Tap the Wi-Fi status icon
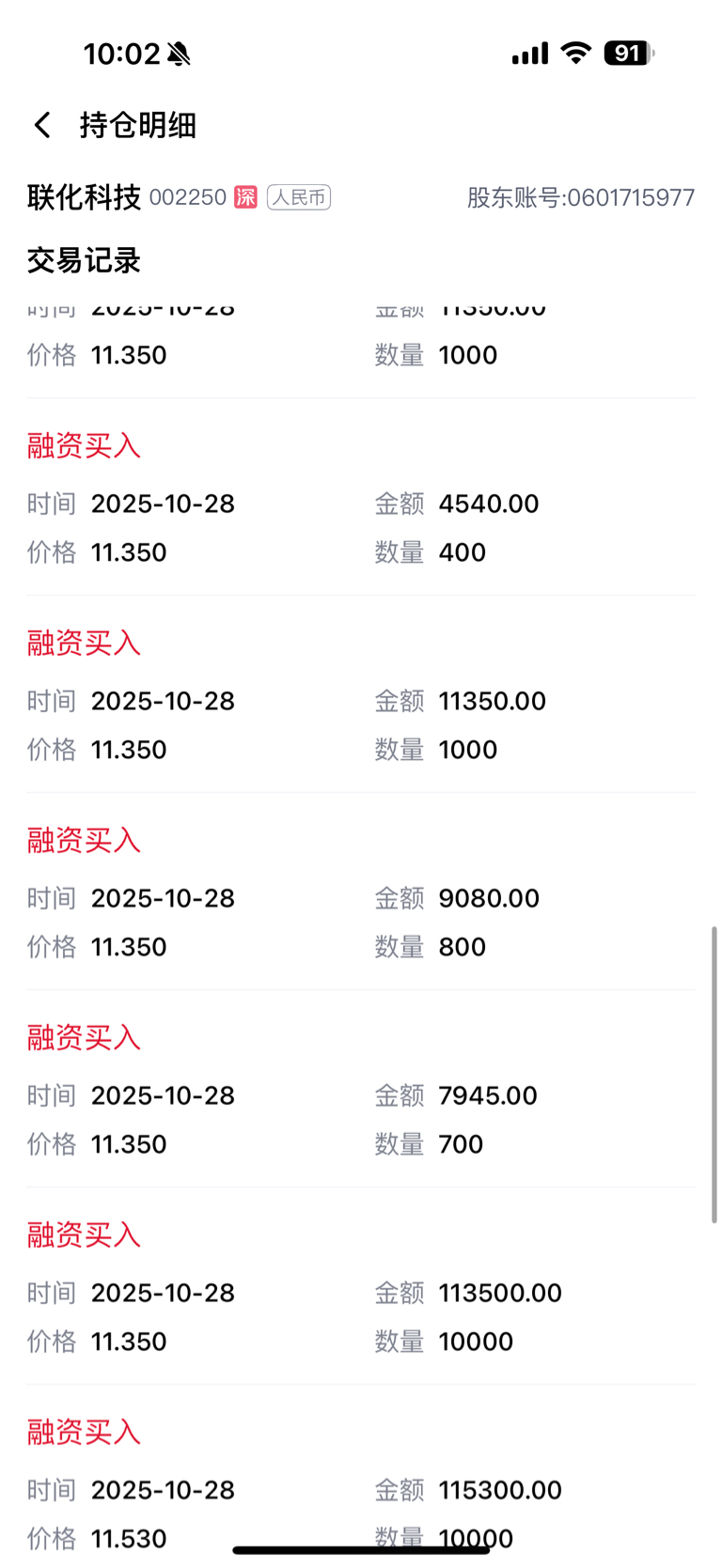The image size is (722, 1568). pyautogui.click(x=574, y=53)
